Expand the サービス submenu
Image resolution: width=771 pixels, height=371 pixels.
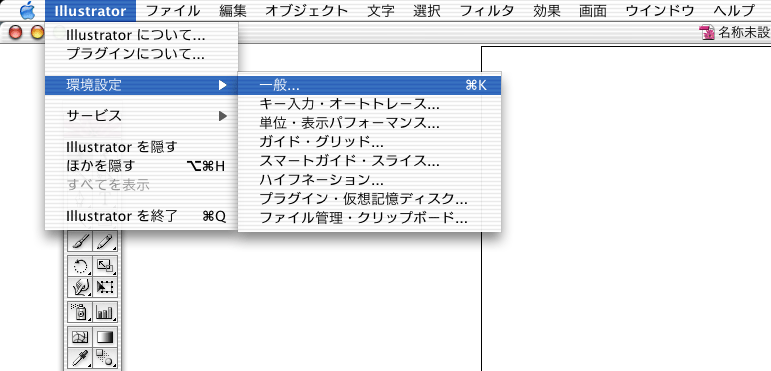(x=142, y=116)
